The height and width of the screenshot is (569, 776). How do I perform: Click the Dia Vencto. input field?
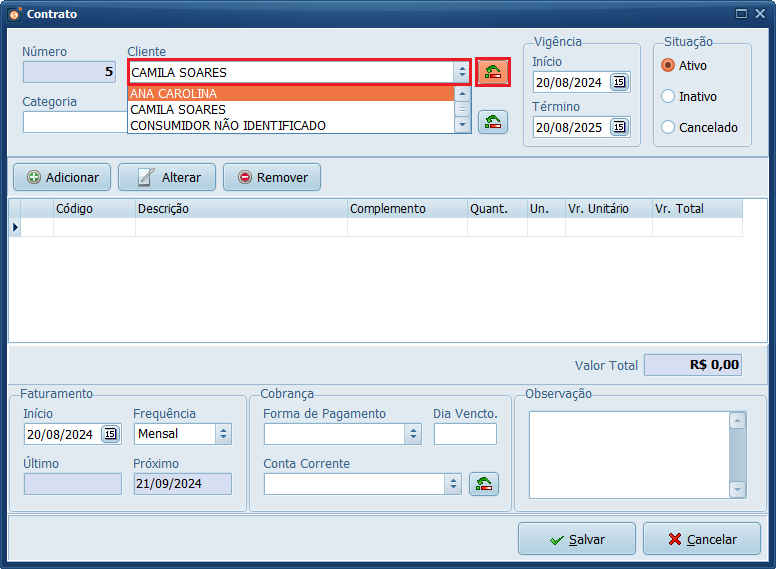[465, 434]
